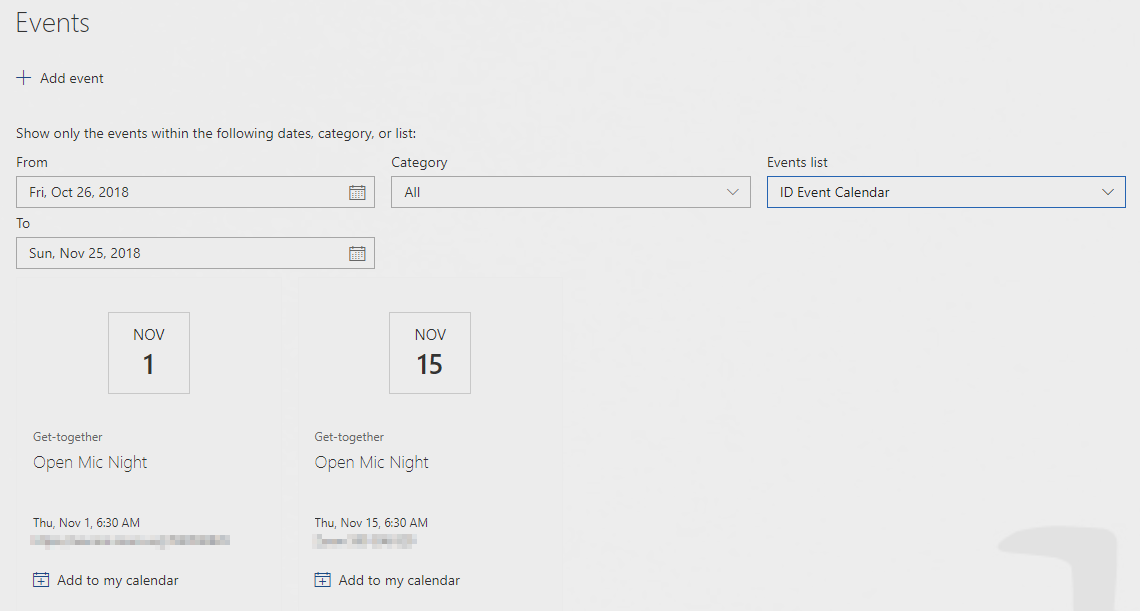Click the plus icon beside Add event
Viewport: 1140px width, 611px height.
point(23,77)
